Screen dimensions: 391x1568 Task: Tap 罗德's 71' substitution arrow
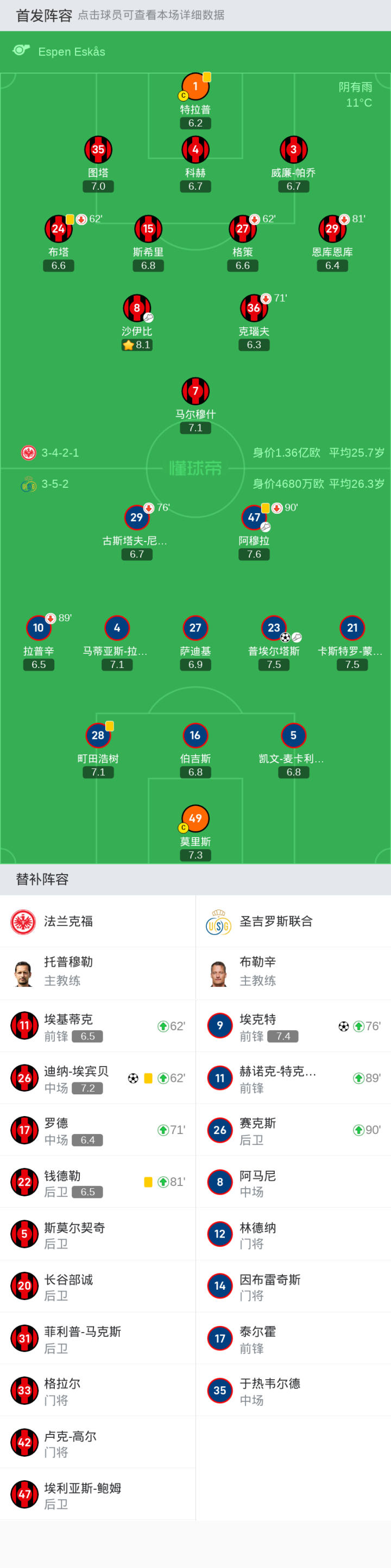point(163,1130)
